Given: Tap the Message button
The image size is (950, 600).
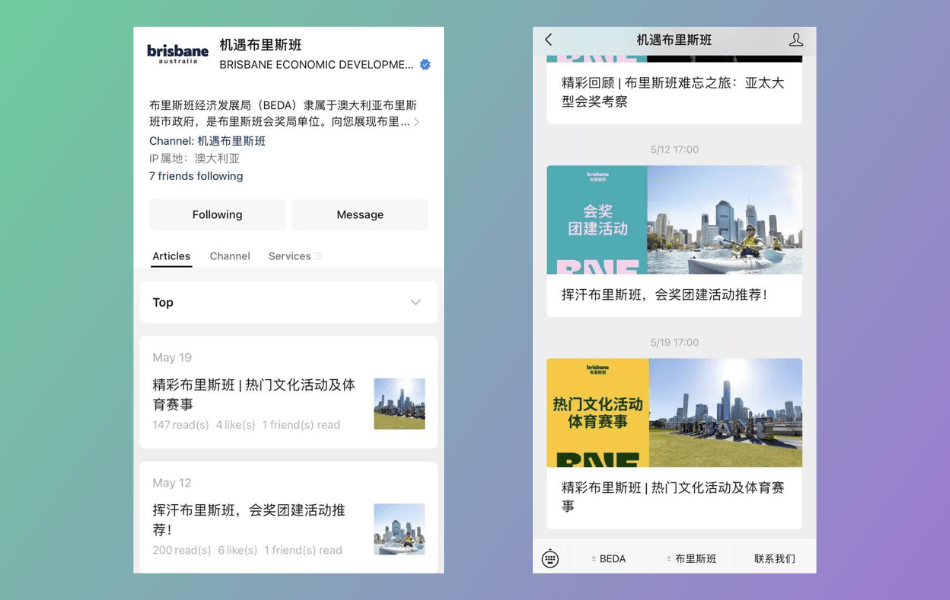Looking at the screenshot, I should click(360, 215).
